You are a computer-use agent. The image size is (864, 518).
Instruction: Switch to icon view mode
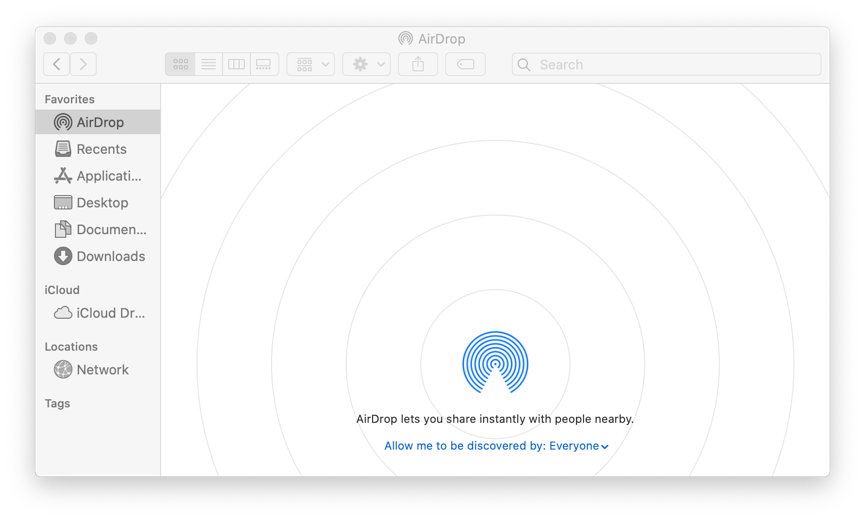(x=180, y=64)
